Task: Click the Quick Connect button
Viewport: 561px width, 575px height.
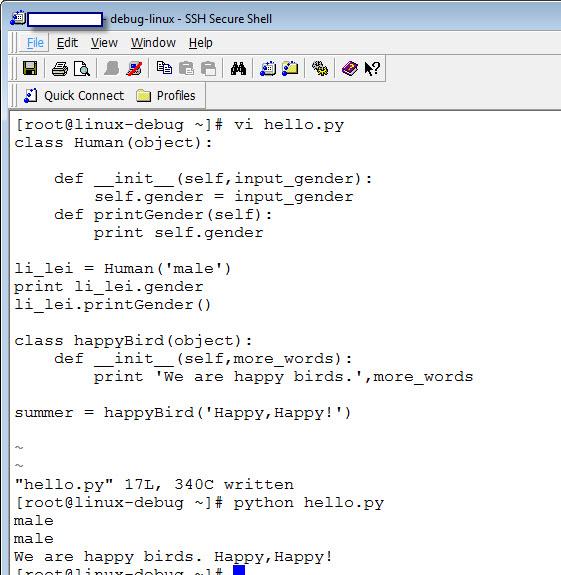Action: coord(74,96)
